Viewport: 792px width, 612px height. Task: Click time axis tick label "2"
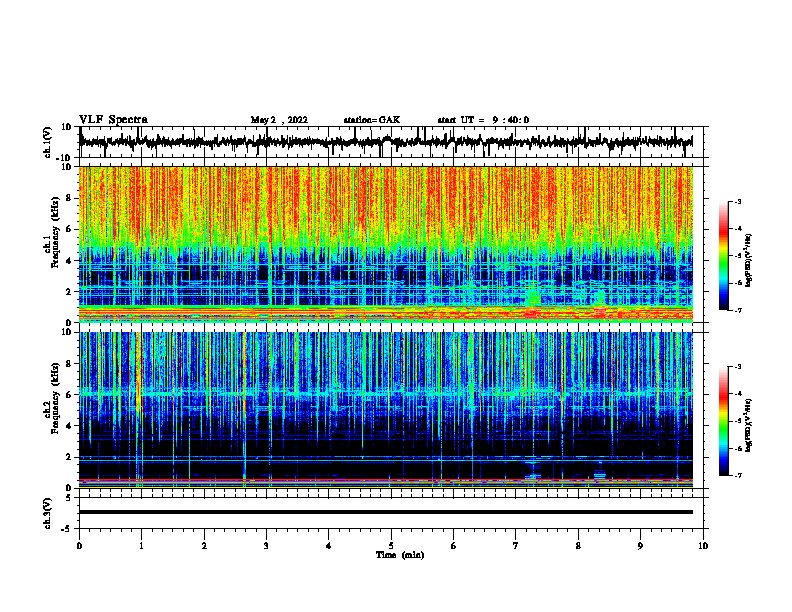click(x=204, y=546)
